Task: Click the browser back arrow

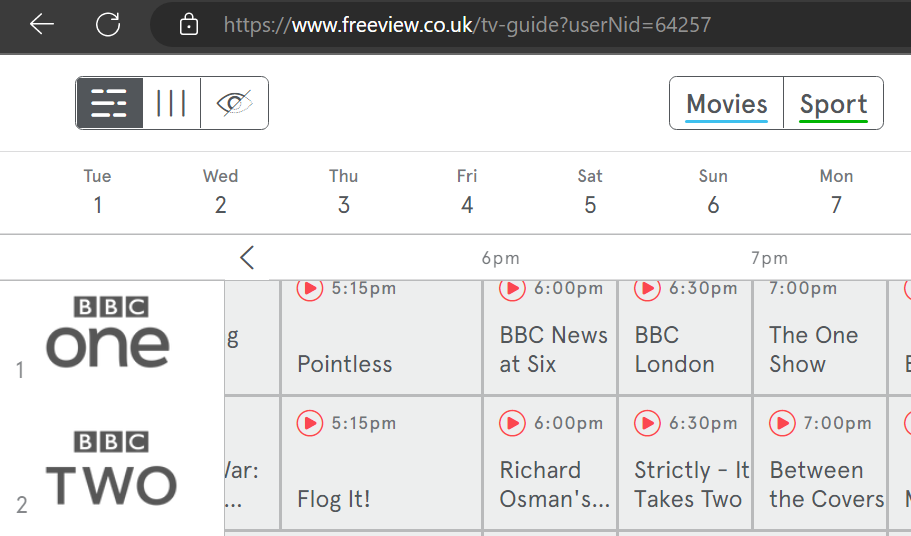Action: click(x=42, y=25)
